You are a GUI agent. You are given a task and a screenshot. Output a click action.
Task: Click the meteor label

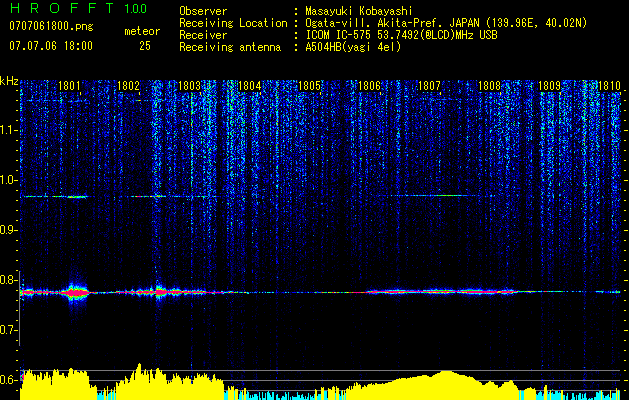(142, 31)
